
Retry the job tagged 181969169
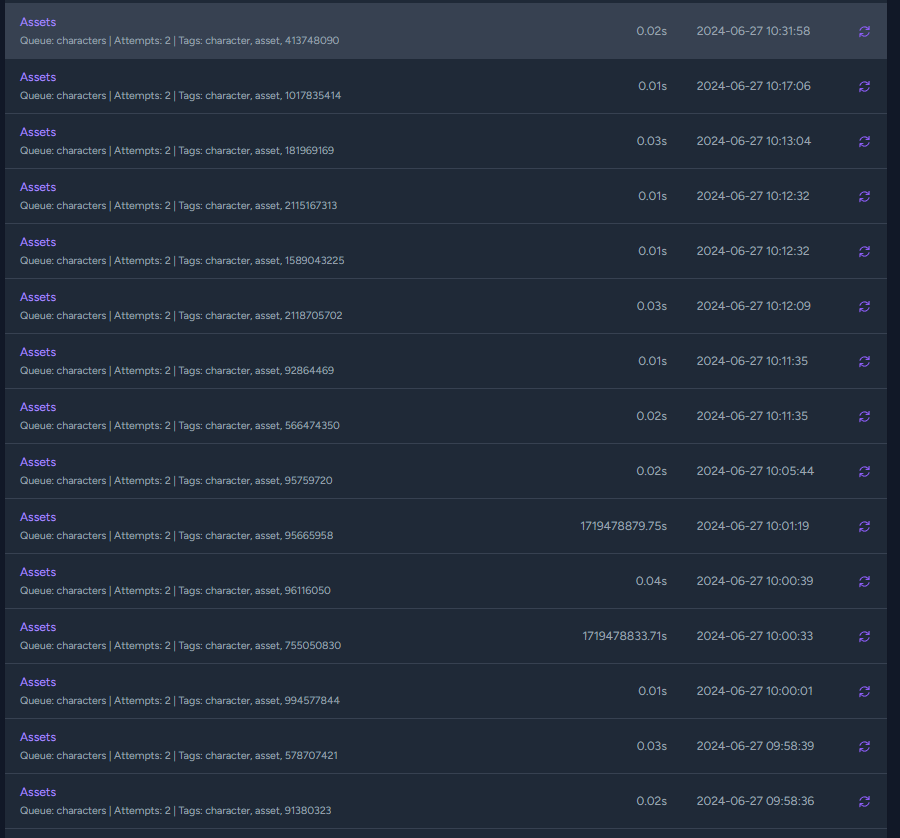coord(864,141)
